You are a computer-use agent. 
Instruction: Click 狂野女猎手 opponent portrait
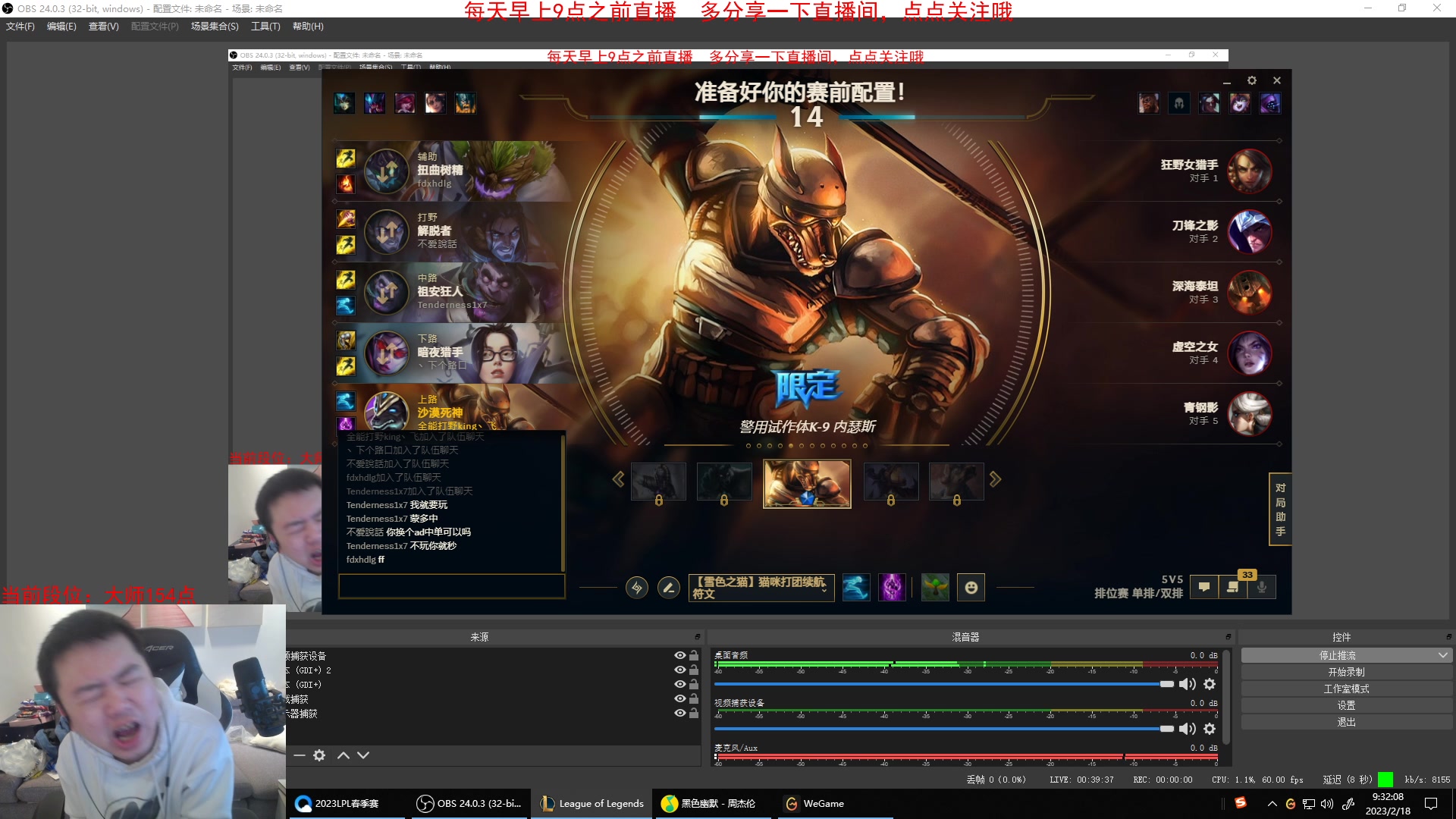coord(1250,171)
